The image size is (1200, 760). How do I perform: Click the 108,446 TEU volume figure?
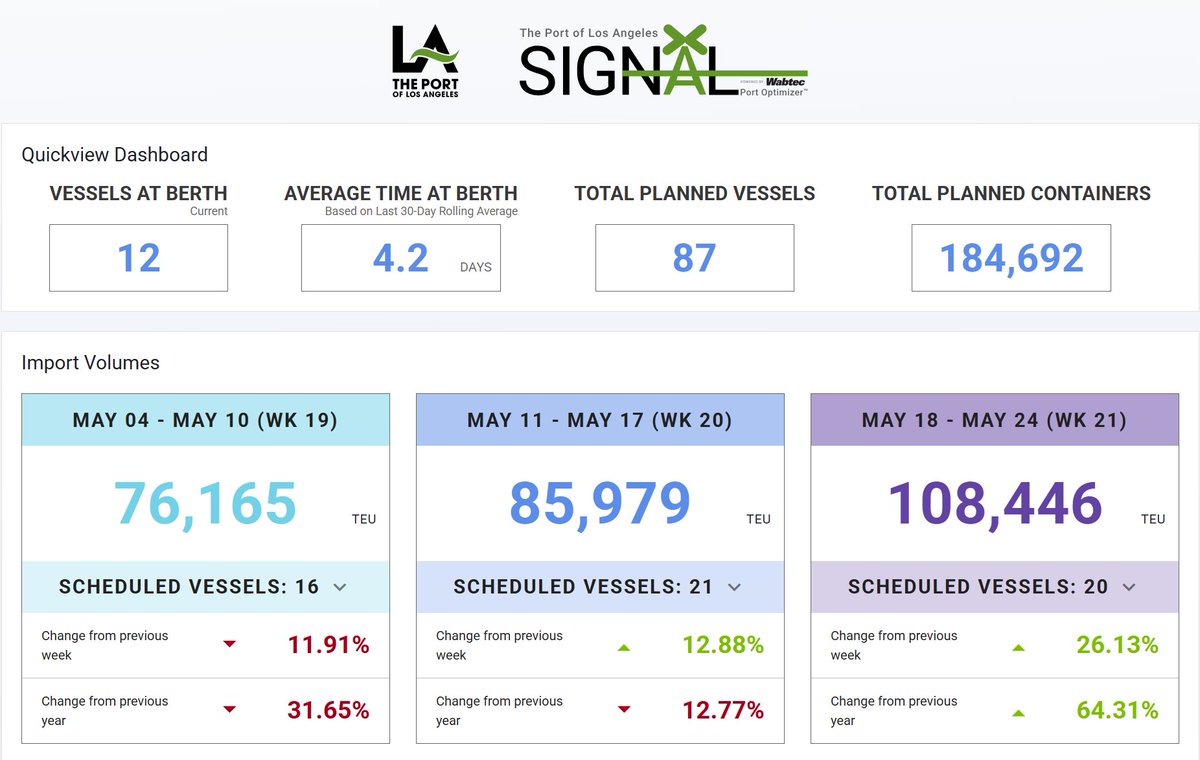coord(995,503)
